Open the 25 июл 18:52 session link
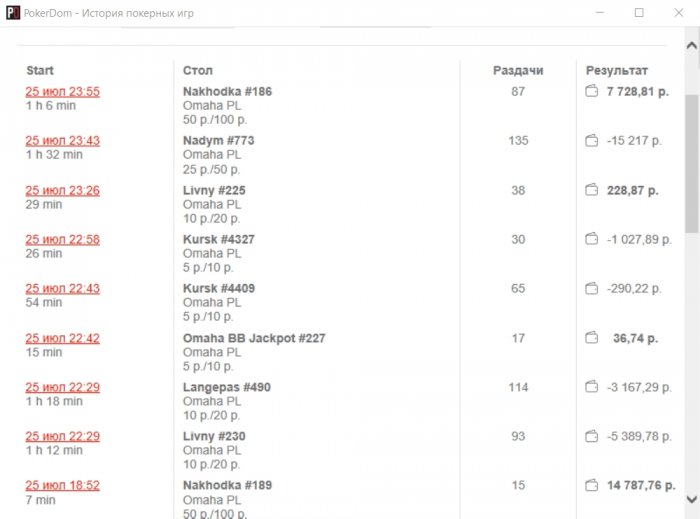 point(62,486)
